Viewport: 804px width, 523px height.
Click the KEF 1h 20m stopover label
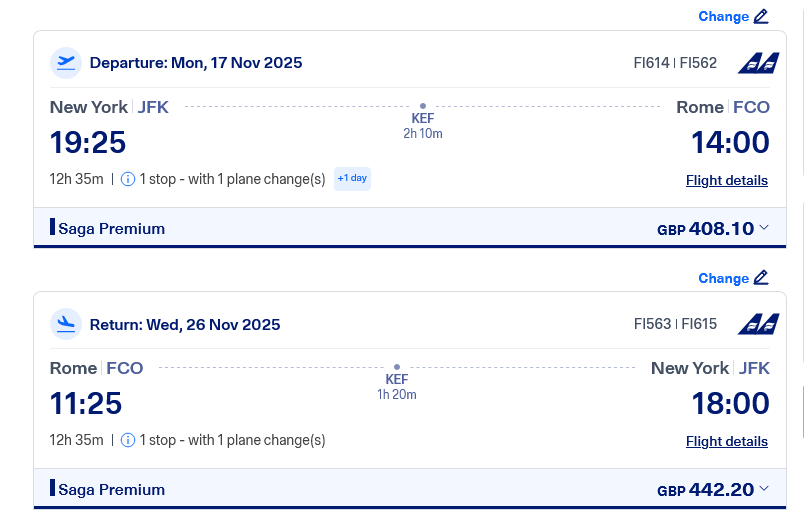pos(397,386)
